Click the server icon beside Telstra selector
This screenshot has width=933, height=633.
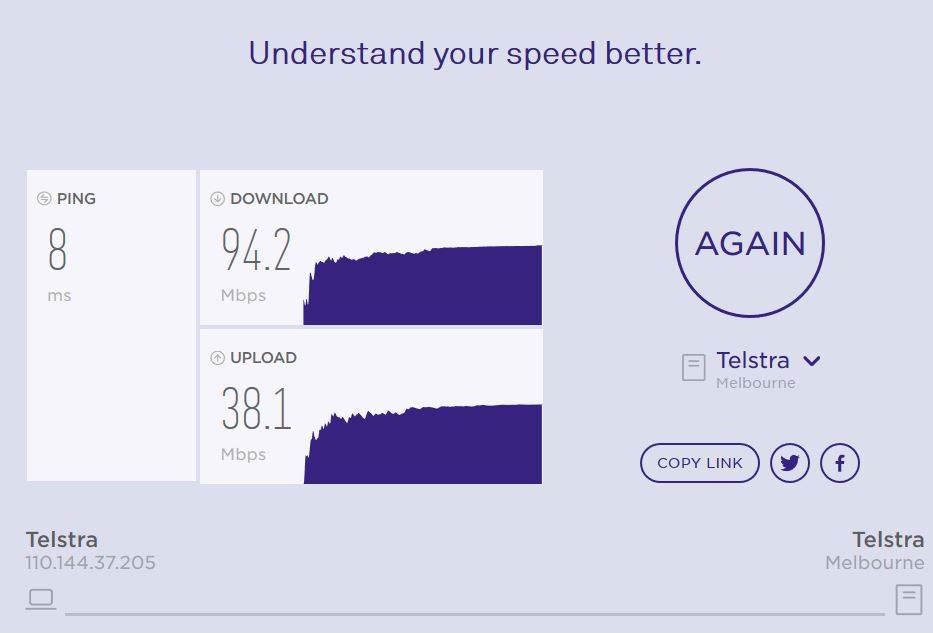click(x=693, y=368)
